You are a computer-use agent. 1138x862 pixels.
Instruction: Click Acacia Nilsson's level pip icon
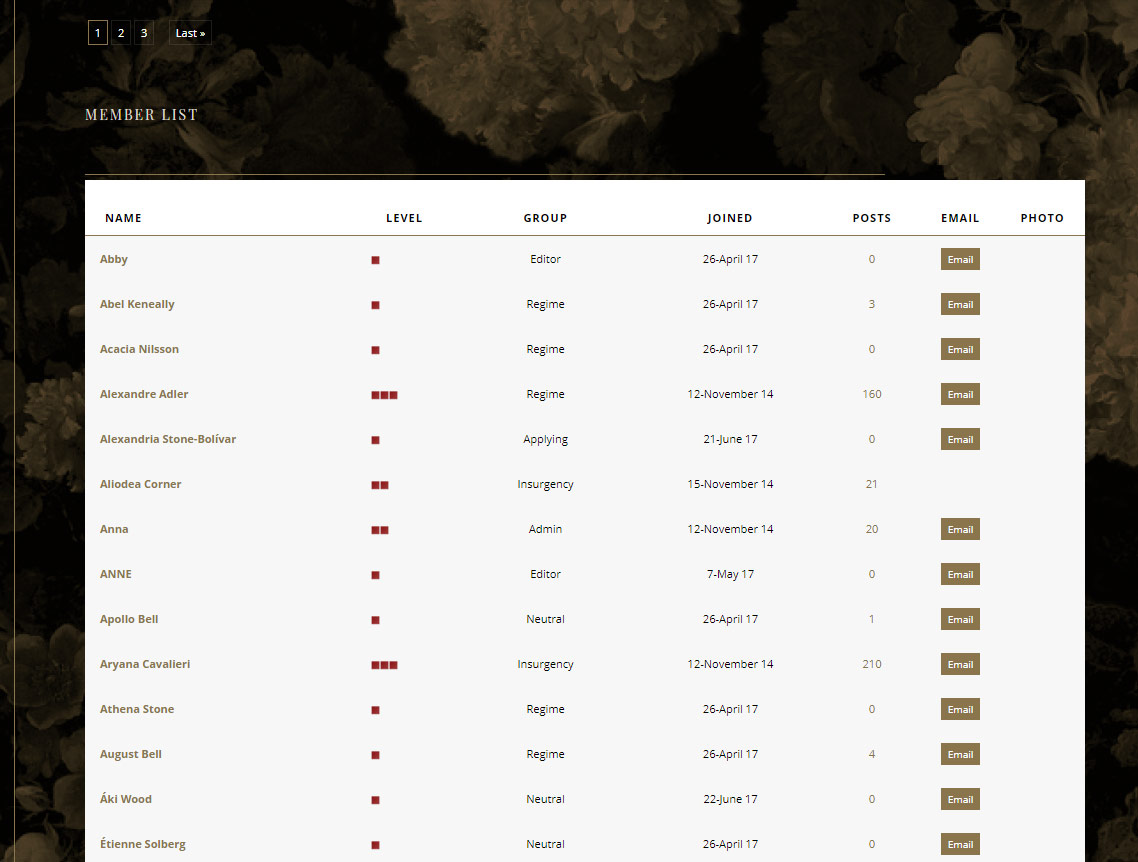(x=375, y=350)
